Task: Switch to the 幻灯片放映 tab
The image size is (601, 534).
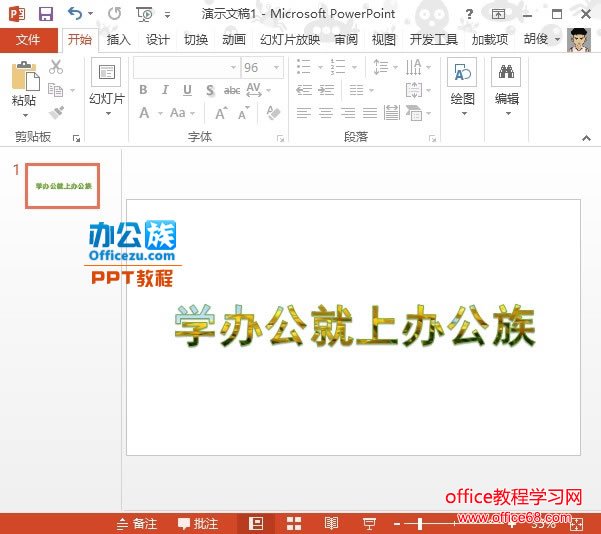Action: [290, 39]
